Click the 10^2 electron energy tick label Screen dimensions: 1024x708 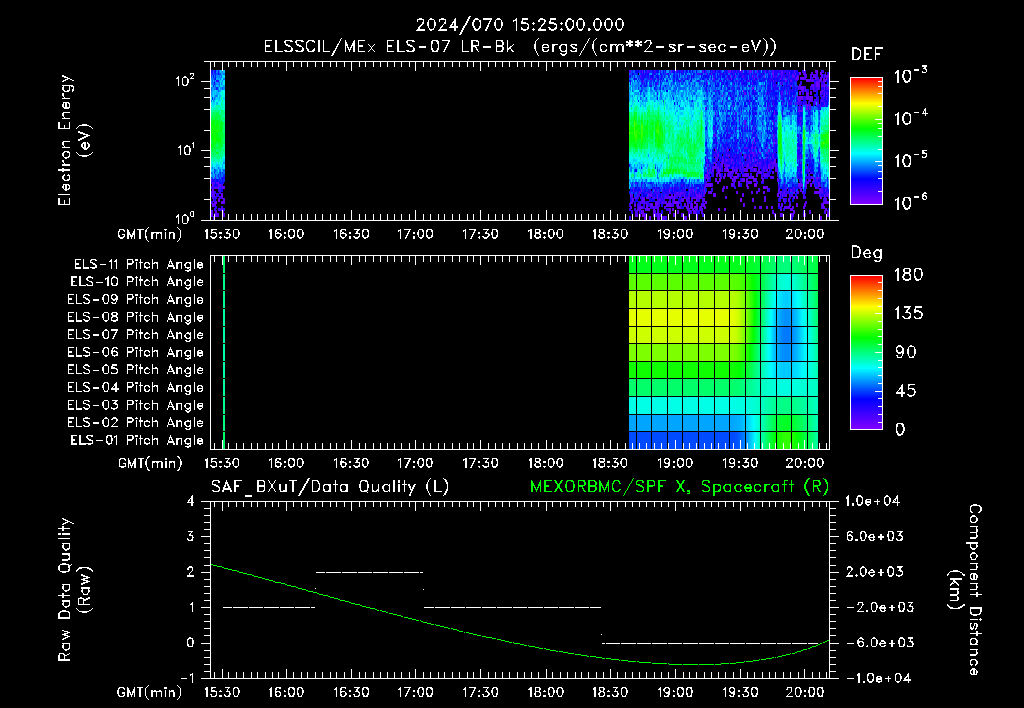point(185,80)
